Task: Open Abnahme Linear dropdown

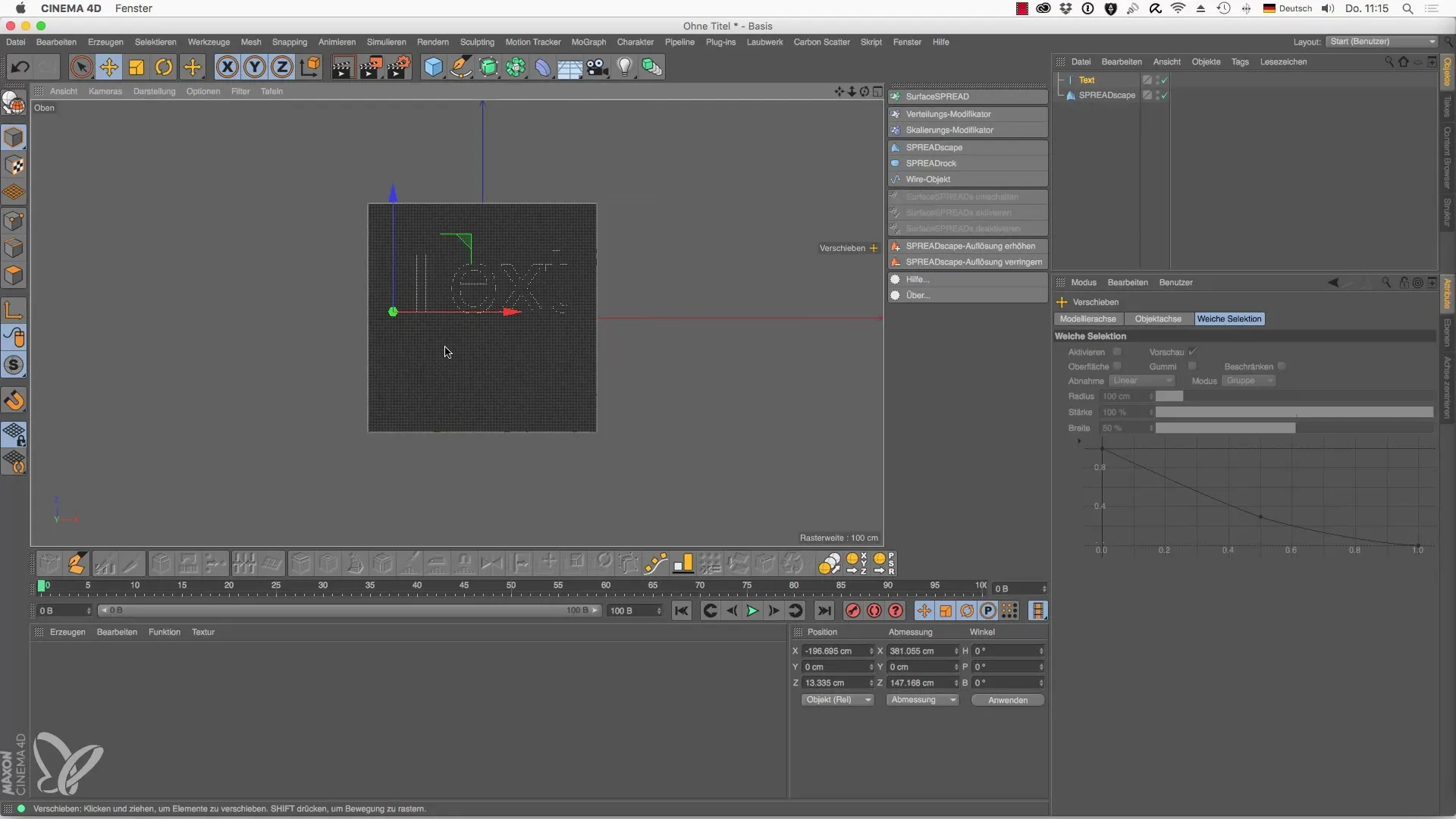Action: [1142, 381]
